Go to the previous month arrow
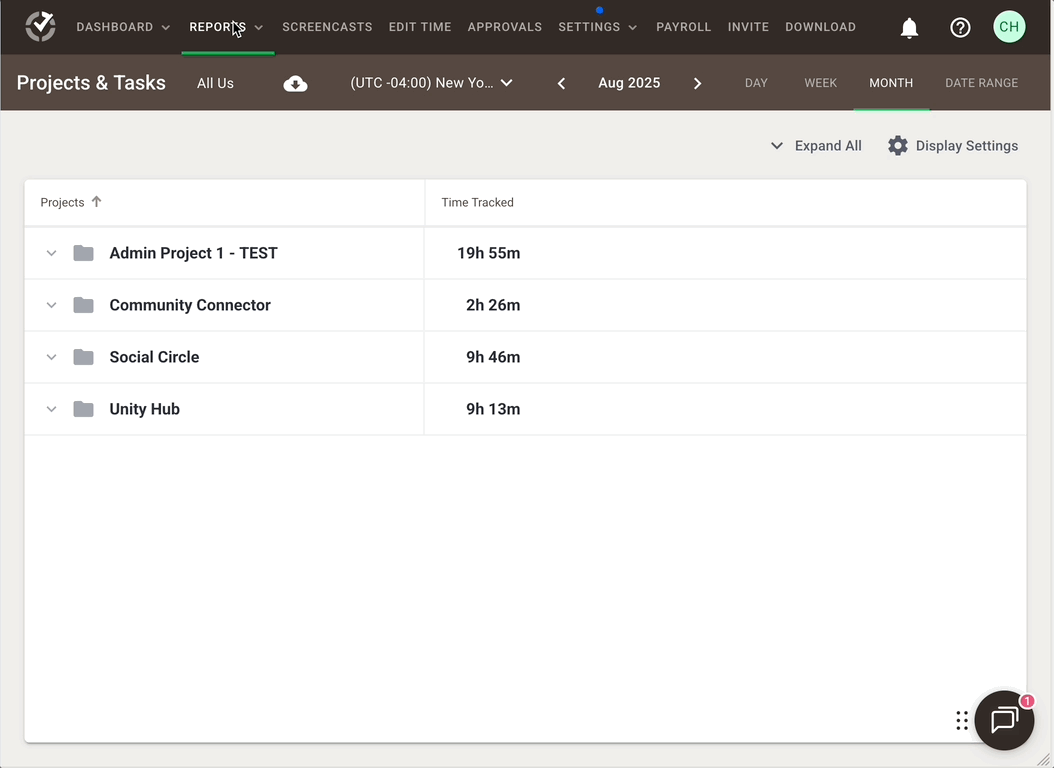 coord(561,83)
